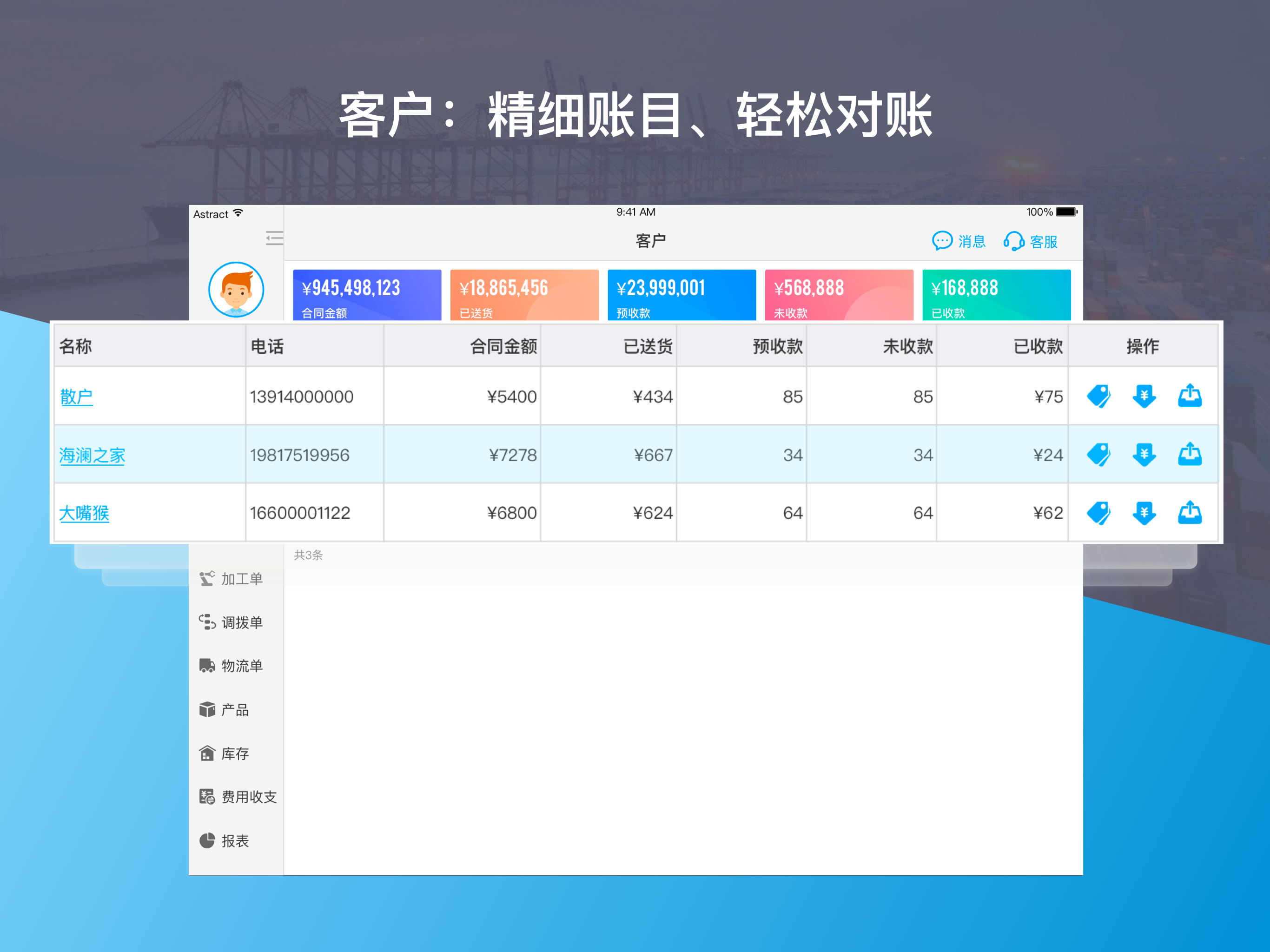Click contract amount ¥7278
Screen dimensions: 1270x952
[513, 455]
